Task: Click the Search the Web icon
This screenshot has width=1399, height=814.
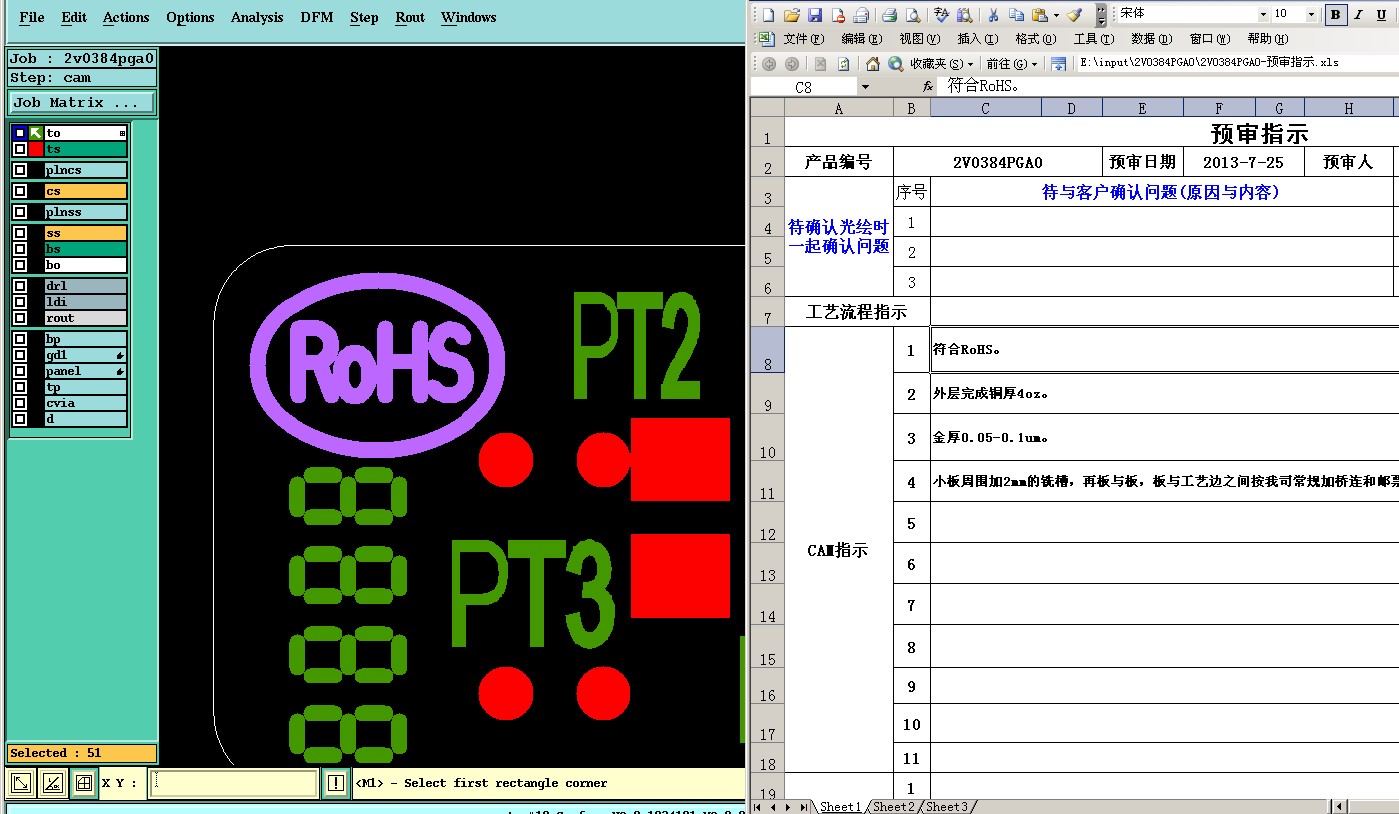Action: click(x=896, y=63)
